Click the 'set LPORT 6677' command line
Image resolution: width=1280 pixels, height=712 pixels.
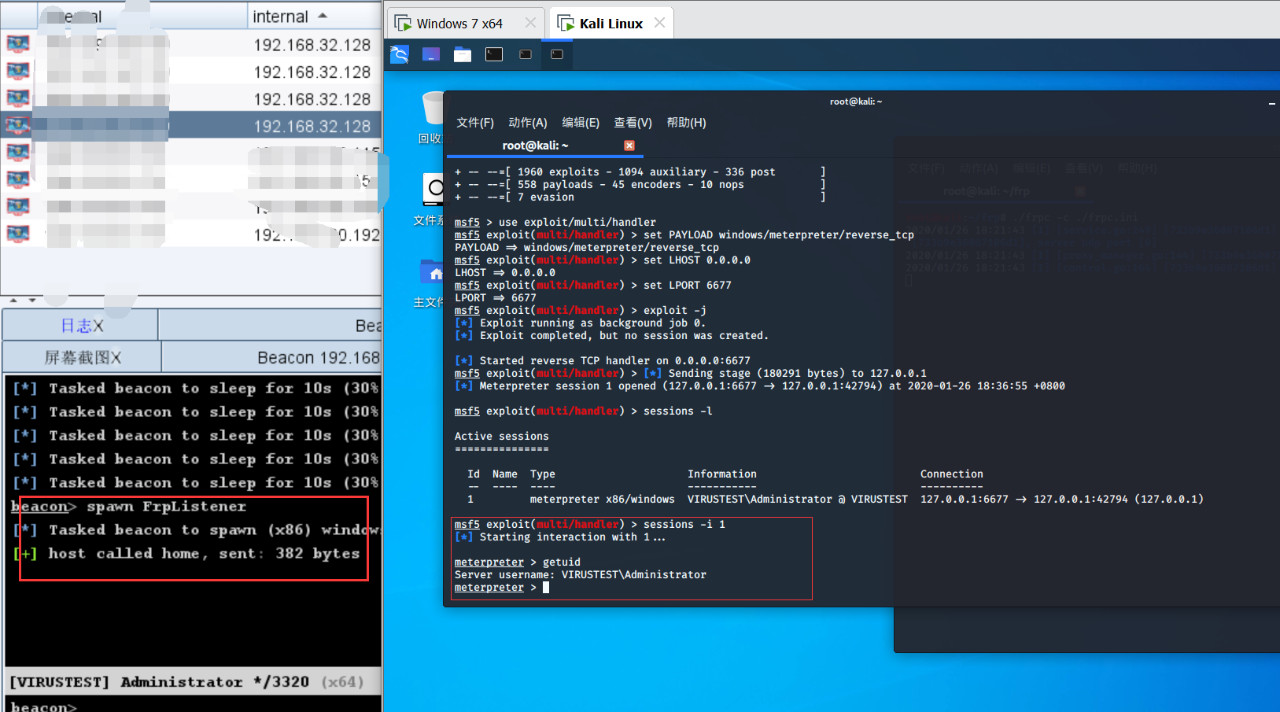pos(593,285)
